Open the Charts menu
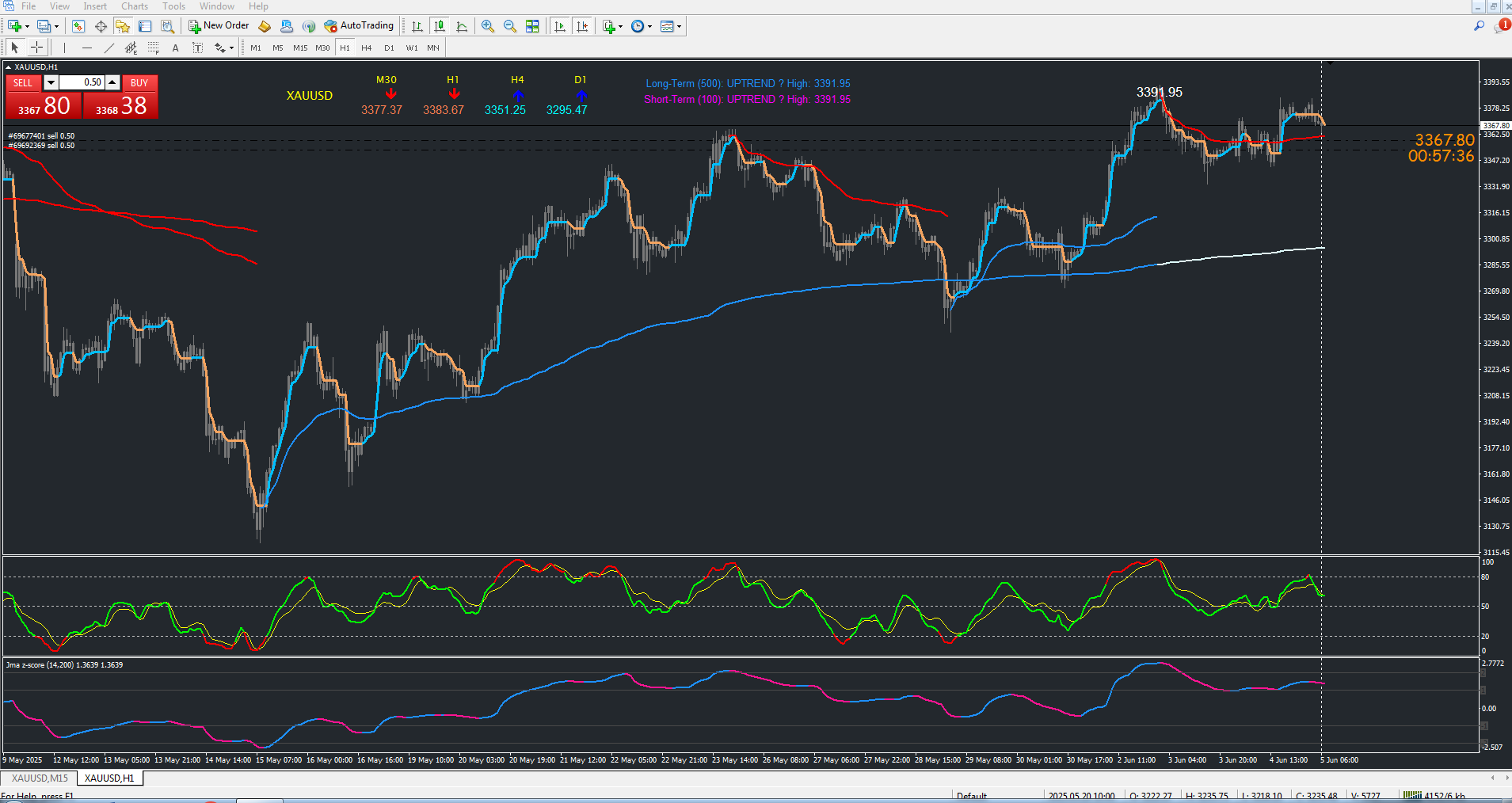 [x=134, y=6]
